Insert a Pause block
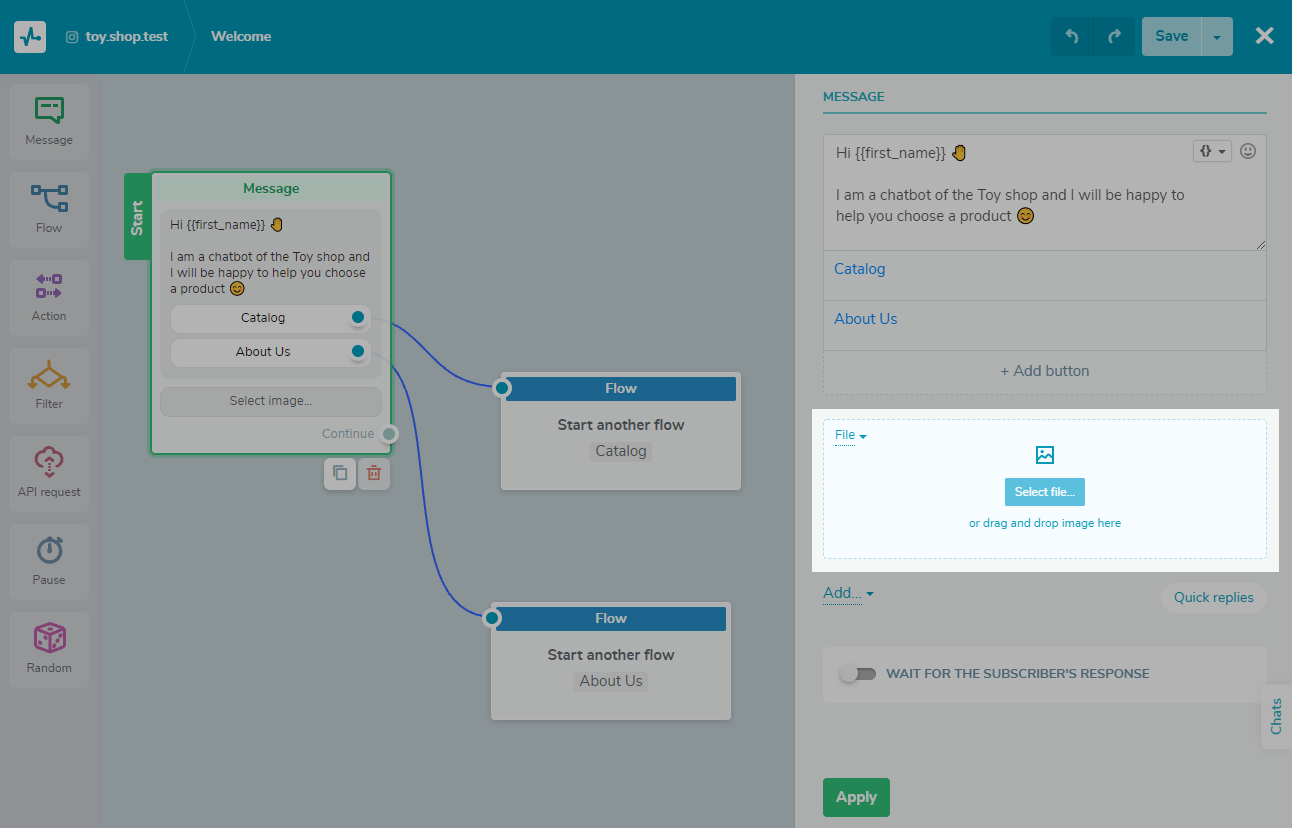Screen dimensions: 1292x828 [x=49, y=561]
